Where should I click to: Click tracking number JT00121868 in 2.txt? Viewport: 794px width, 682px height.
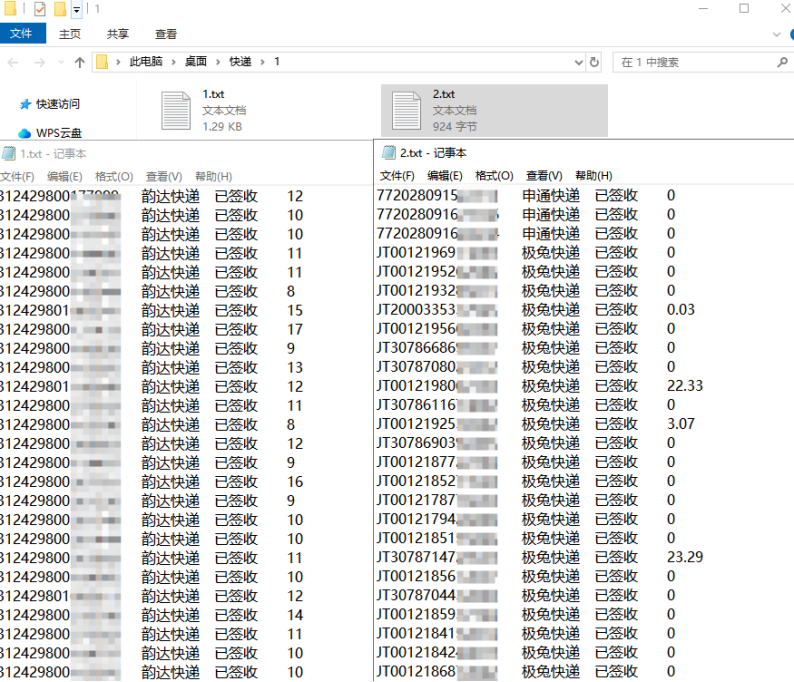[416, 671]
